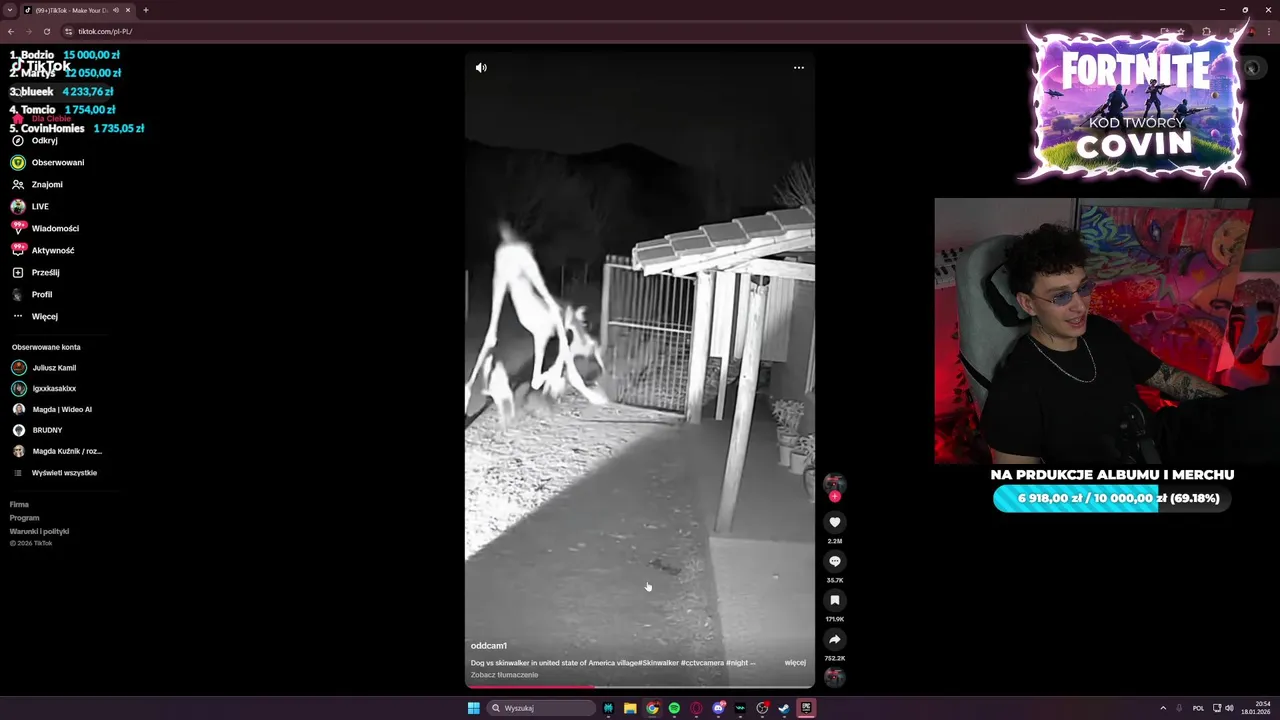The height and width of the screenshot is (720, 1280).
Task: Expand the Program footer section
Action: pyautogui.click(x=25, y=518)
